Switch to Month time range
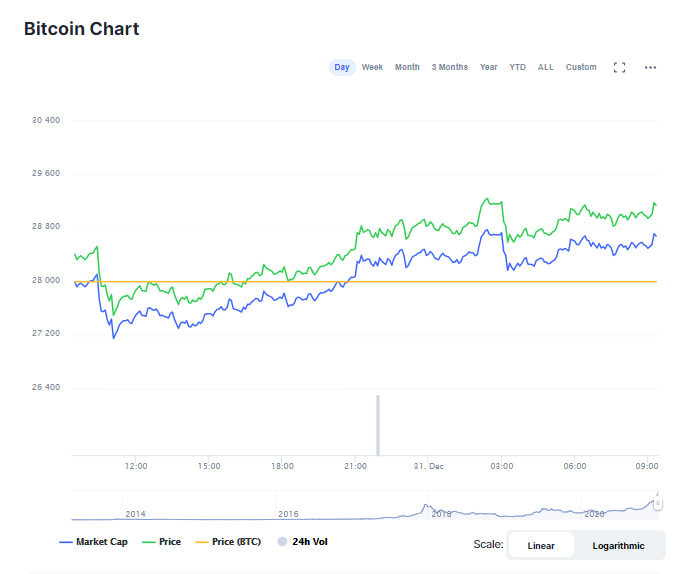685x574 pixels. (x=407, y=68)
